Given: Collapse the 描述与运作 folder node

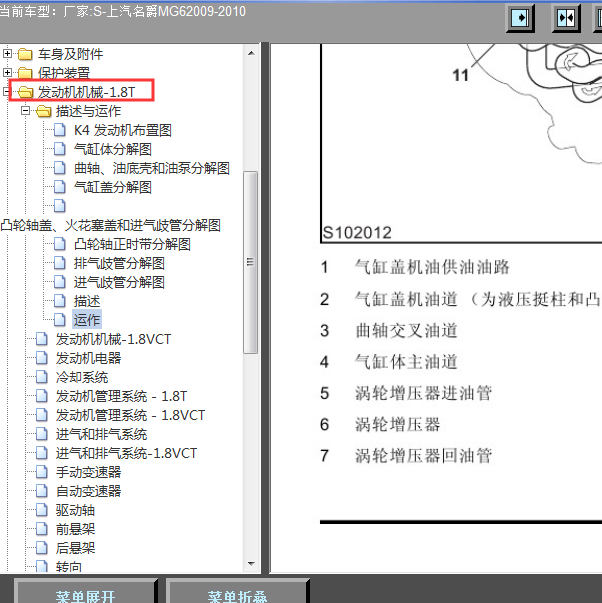Looking at the screenshot, I should click(25, 111).
